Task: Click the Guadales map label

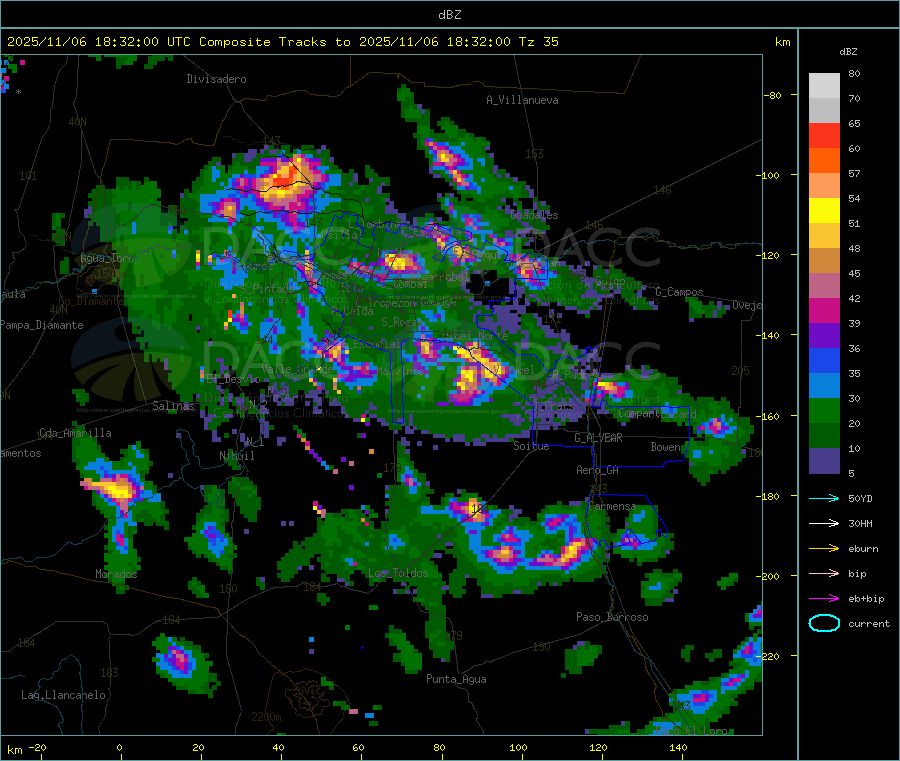Action: tap(534, 215)
